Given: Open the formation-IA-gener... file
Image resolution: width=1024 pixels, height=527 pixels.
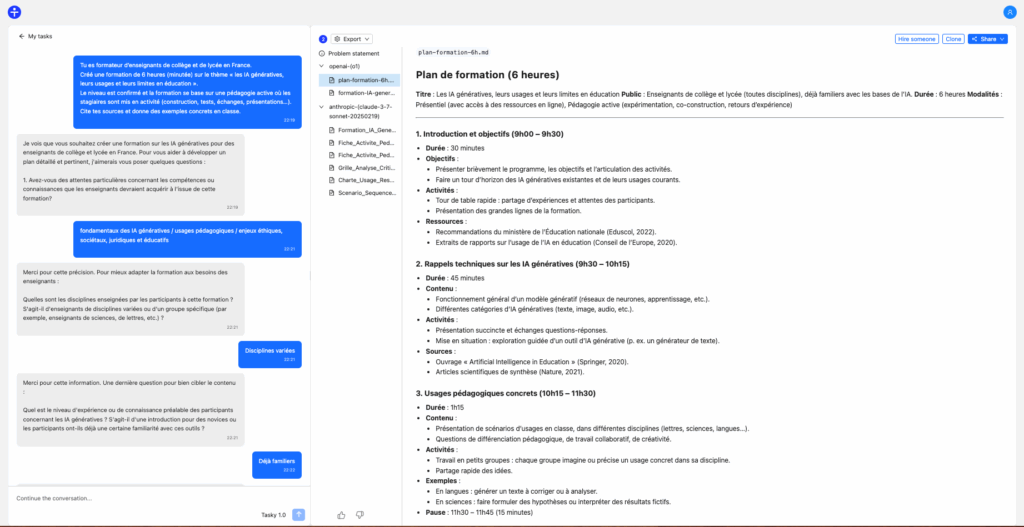Looking at the screenshot, I should pyautogui.click(x=366, y=92).
